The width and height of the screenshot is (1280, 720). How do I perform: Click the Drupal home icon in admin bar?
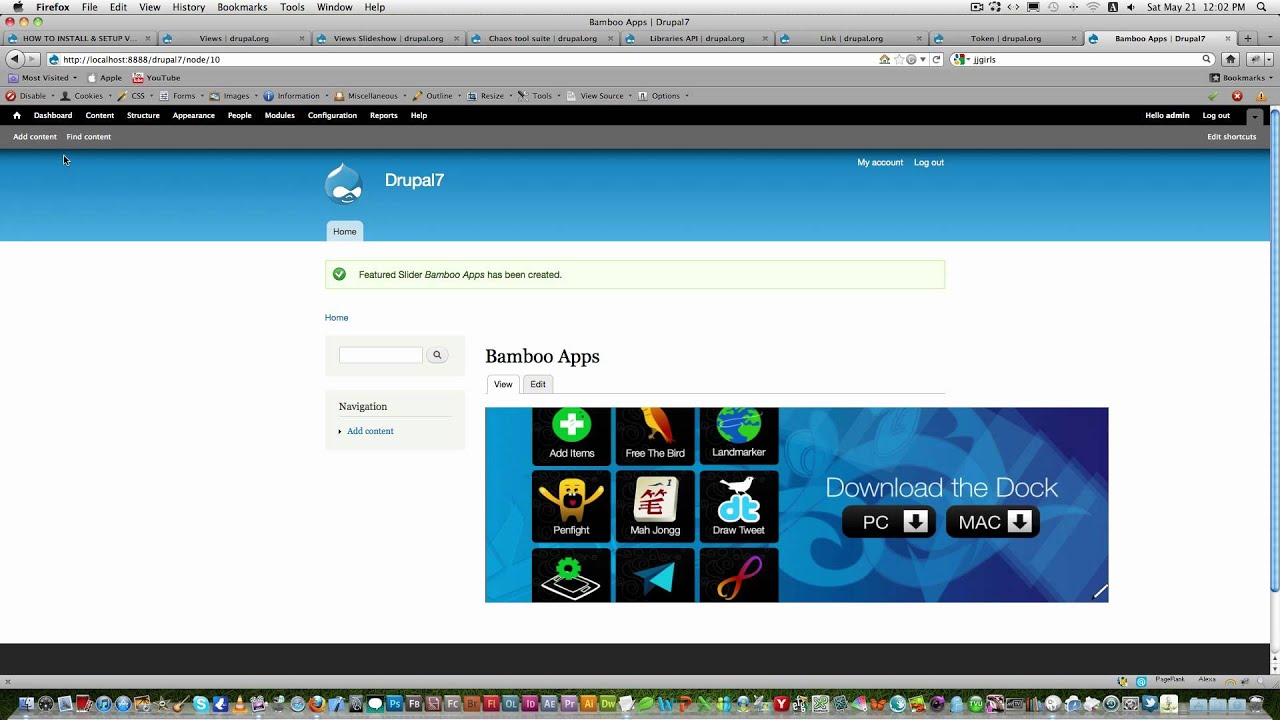[x=16, y=115]
